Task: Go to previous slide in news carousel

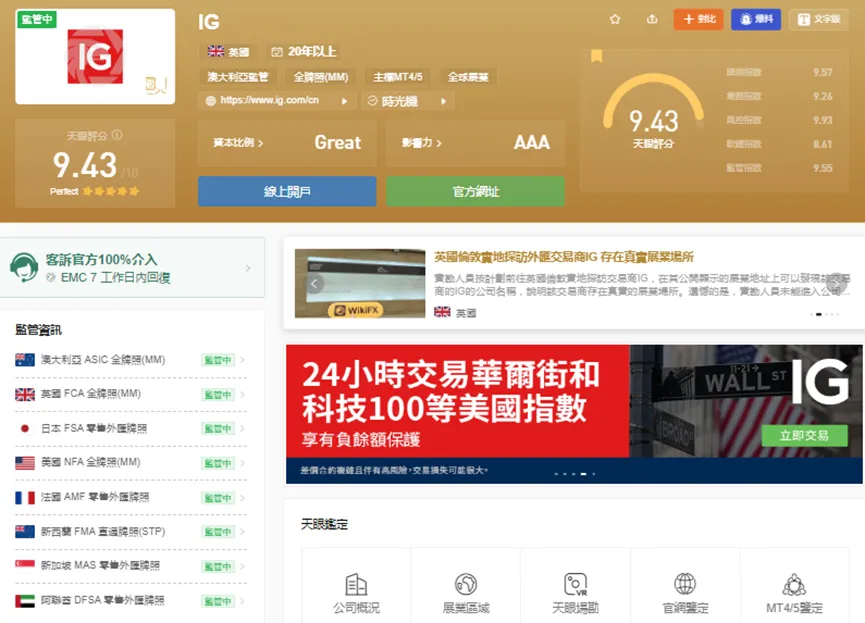Action: tap(314, 284)
